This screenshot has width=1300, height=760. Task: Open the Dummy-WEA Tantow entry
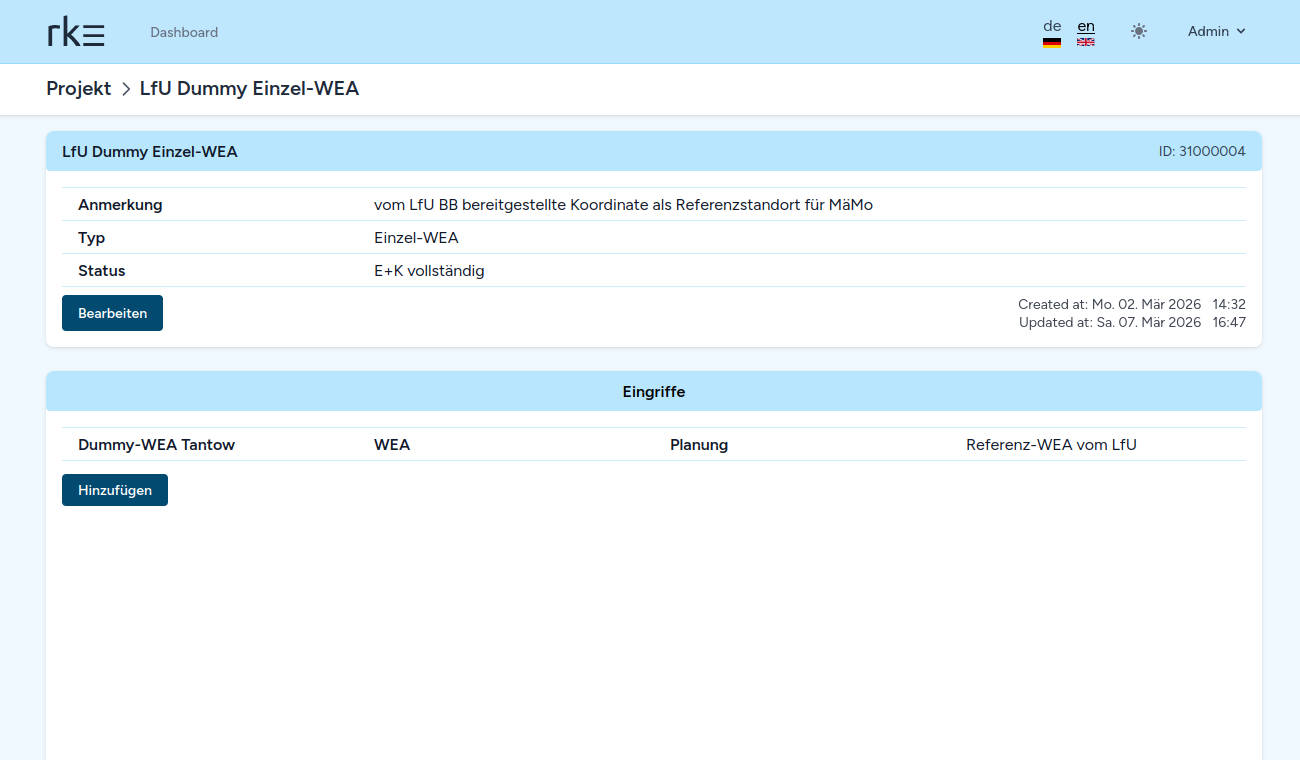[x=156, y=445]
